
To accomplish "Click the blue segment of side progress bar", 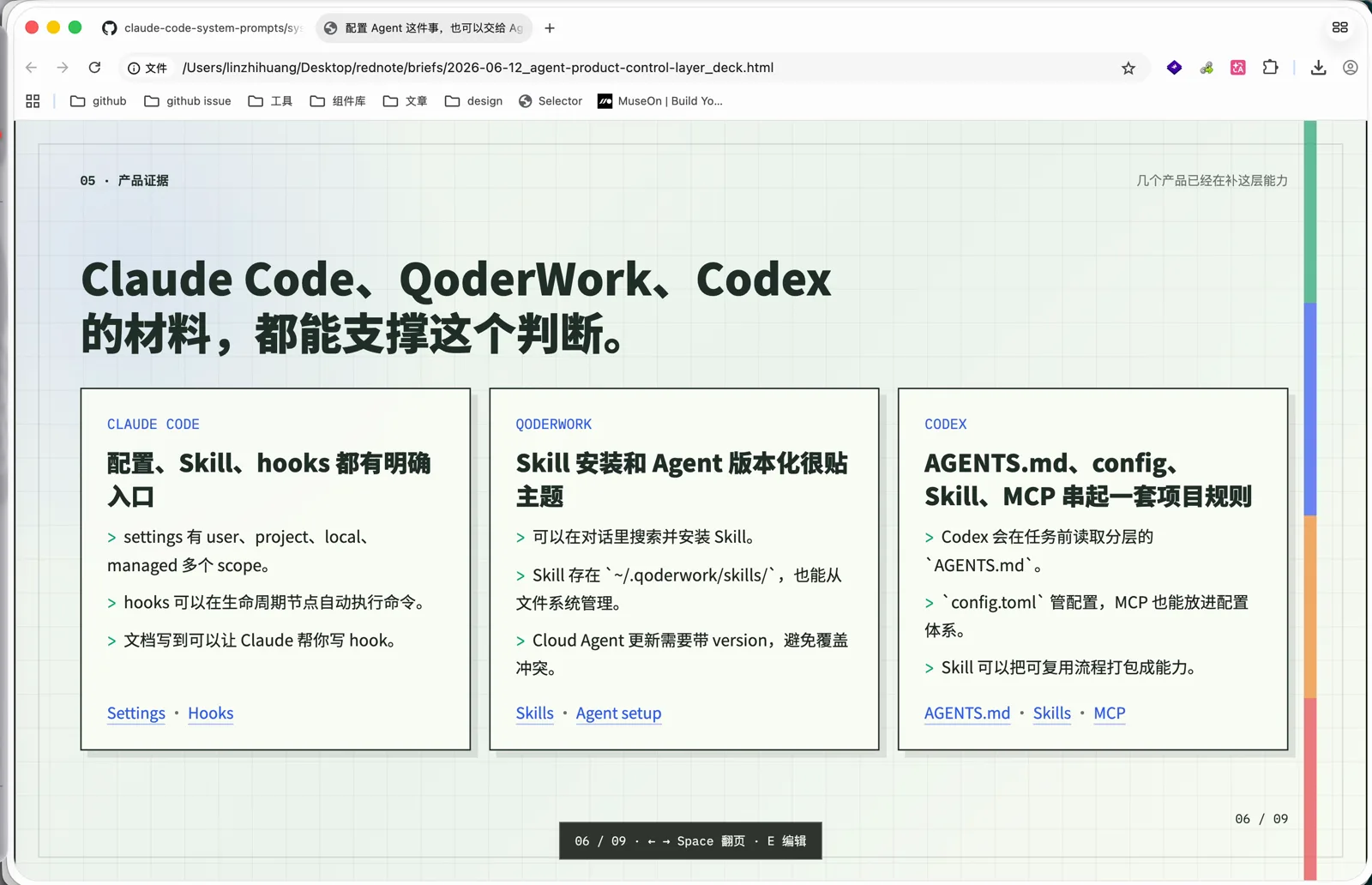I will click(x=1310, y=409).
